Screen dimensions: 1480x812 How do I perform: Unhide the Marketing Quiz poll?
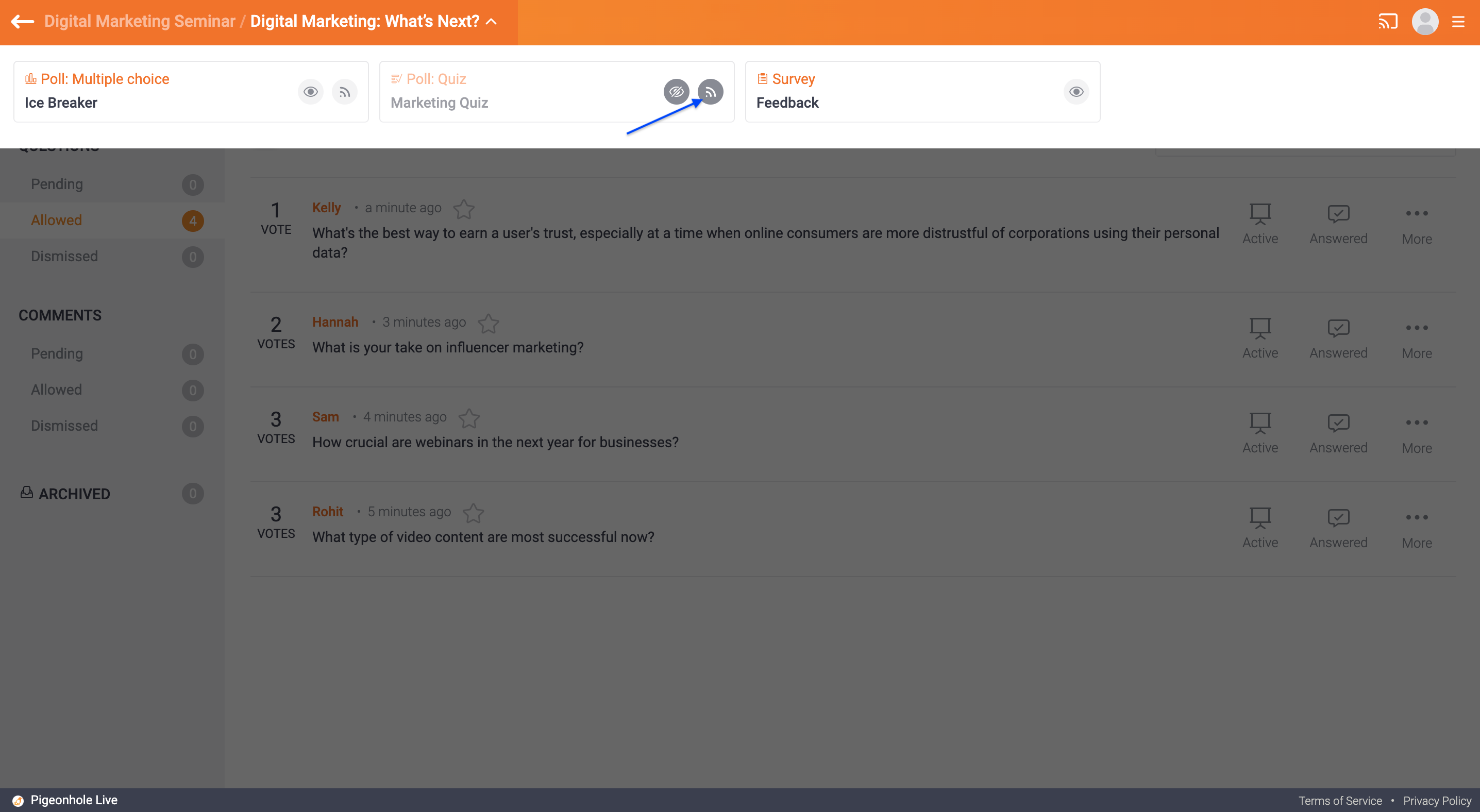coord(676,92)
